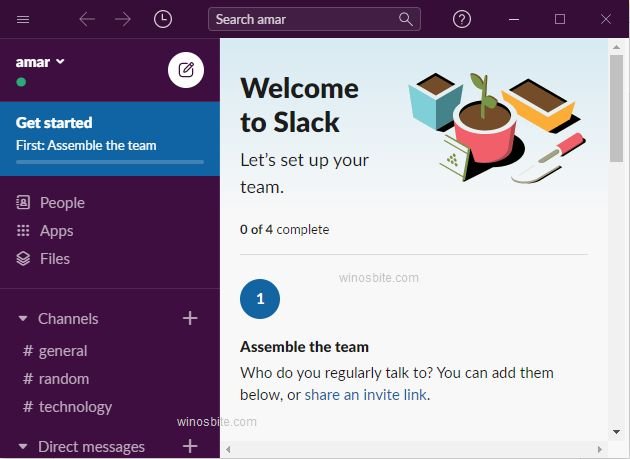The image size is (630, 459).
Task: Add a channel with plus icon
Action: click(190, 318)
